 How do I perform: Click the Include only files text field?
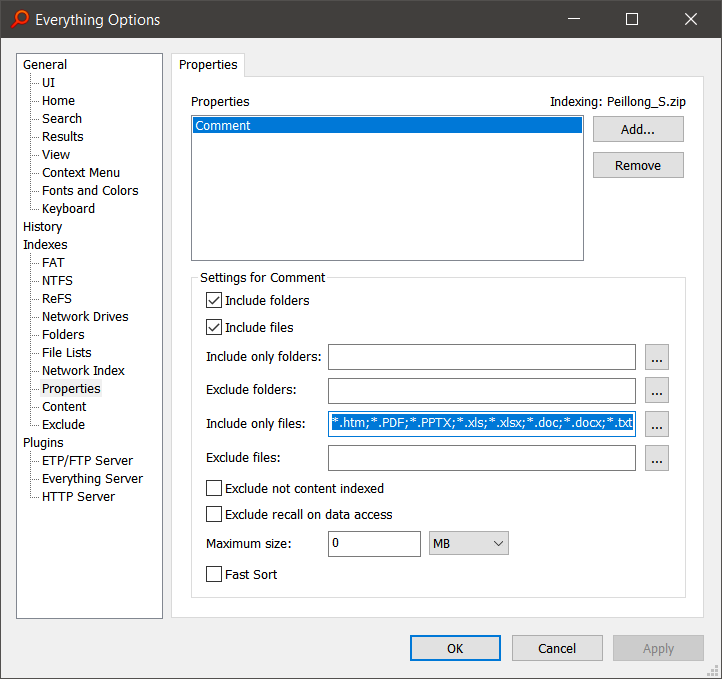point(482,424)
